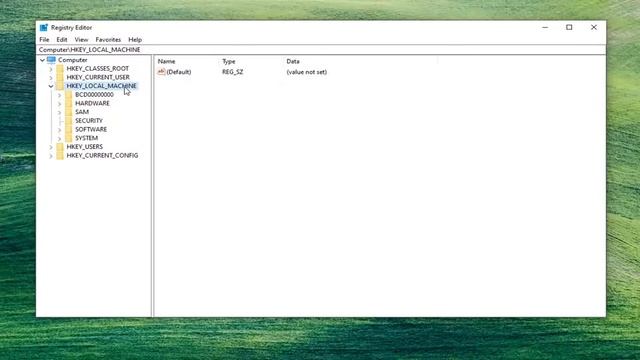Expand HKEY_USERS key arrow
Screen dimensions: 640x360
[x=51, y=147]
